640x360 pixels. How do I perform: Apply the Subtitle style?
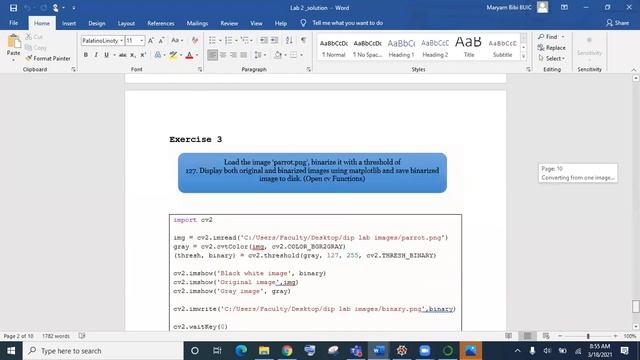point(502,48)
